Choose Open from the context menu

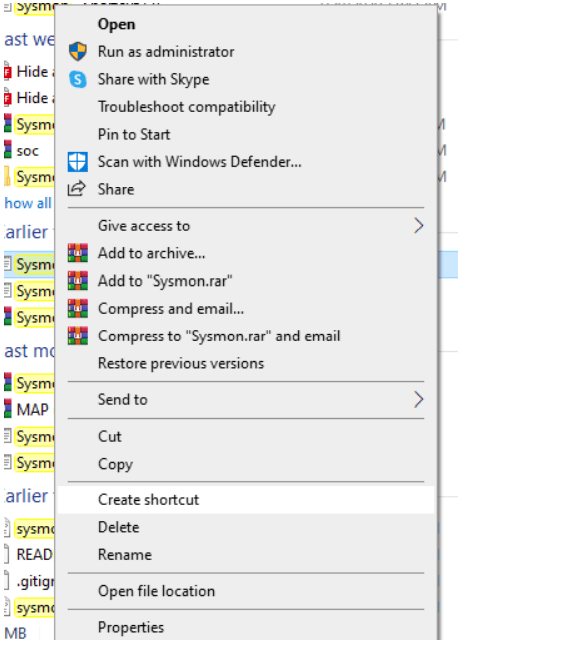[x=246, y=24]
